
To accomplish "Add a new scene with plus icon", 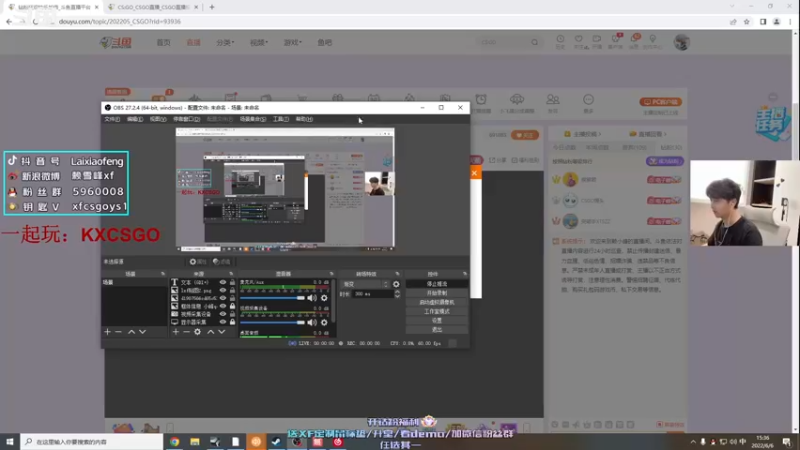I will click(107, 332).
